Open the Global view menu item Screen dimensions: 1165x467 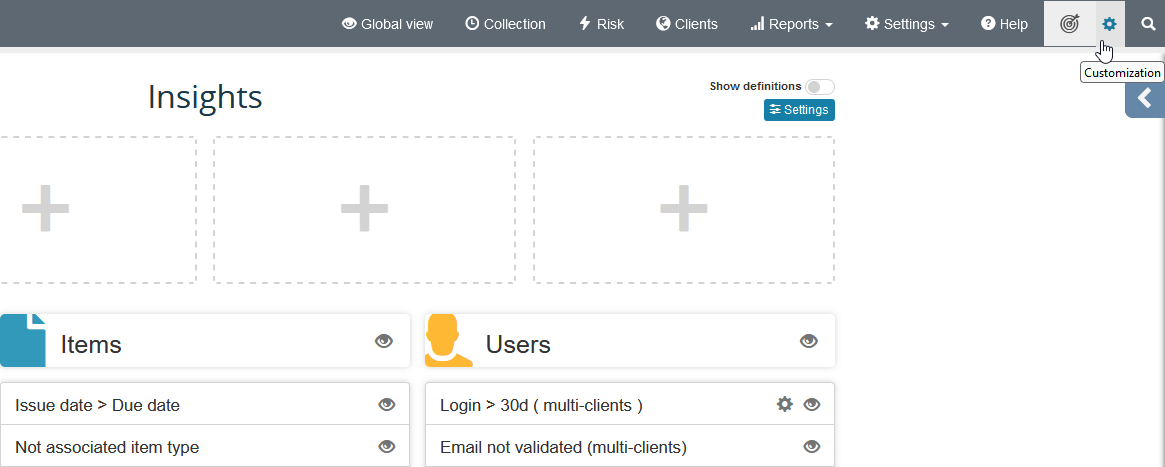(x=387, y=24)
